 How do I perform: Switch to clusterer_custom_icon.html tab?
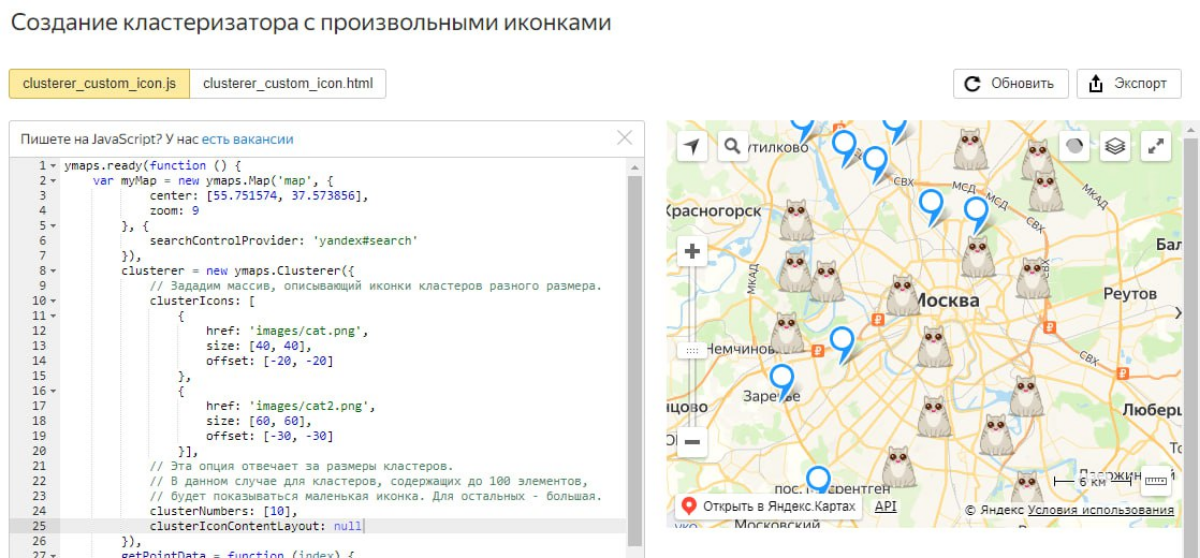(288, 84)
